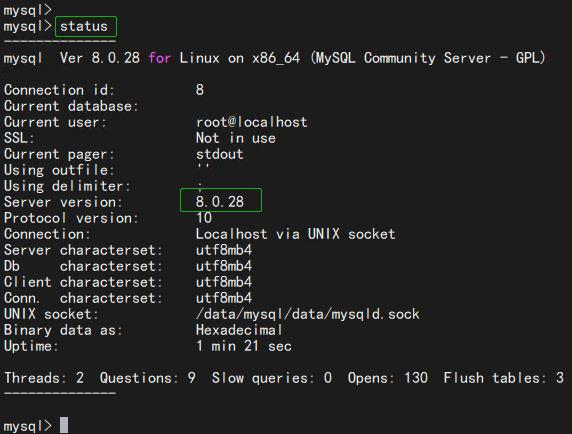
Task: Click the Flush tables: 3 statistic
Action: click(x=504, y=378)
